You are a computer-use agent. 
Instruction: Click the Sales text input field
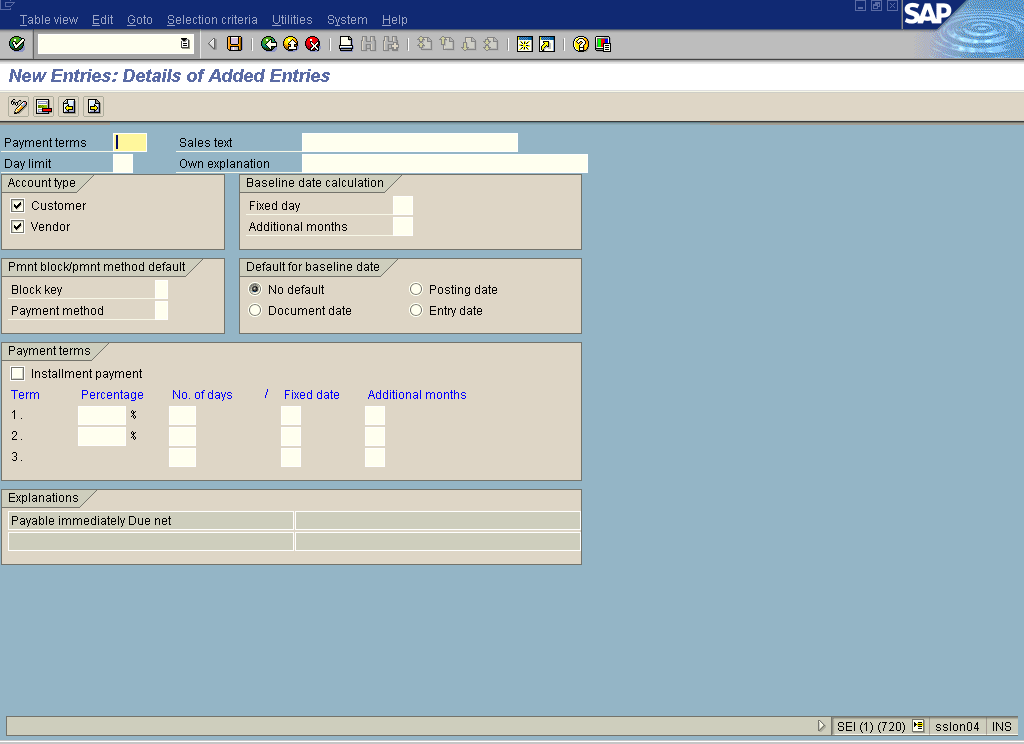pos(409,143)
